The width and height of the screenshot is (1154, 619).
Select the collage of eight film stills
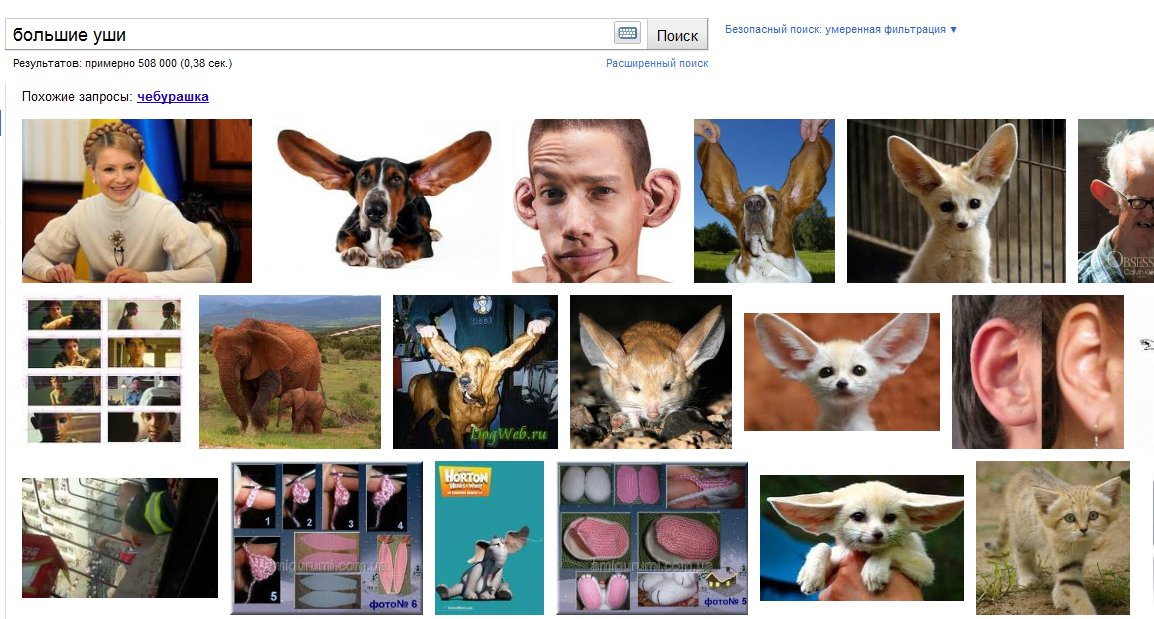point(104,371)
